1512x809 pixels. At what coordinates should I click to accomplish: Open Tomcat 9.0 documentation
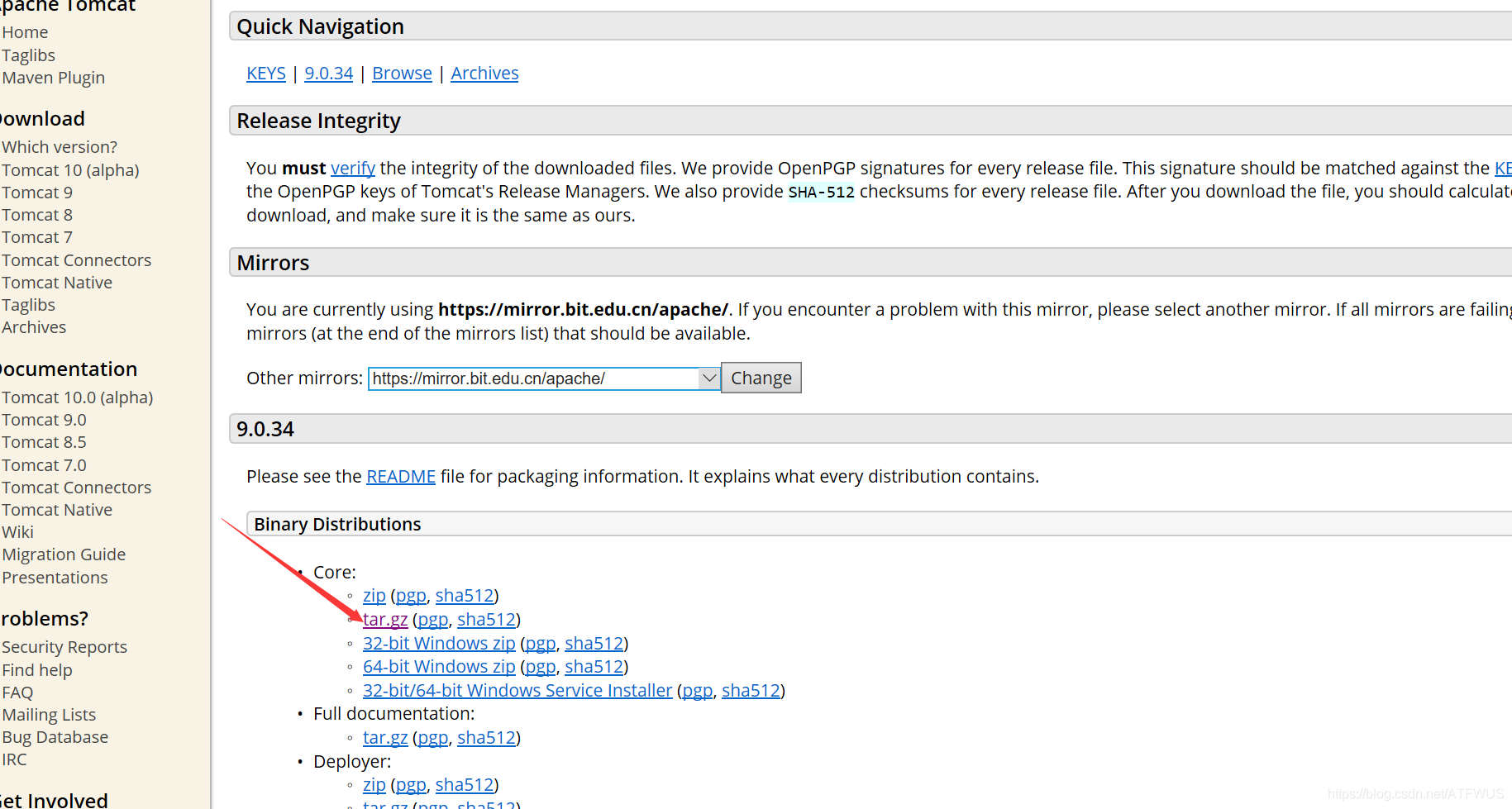tap(44, 420)
